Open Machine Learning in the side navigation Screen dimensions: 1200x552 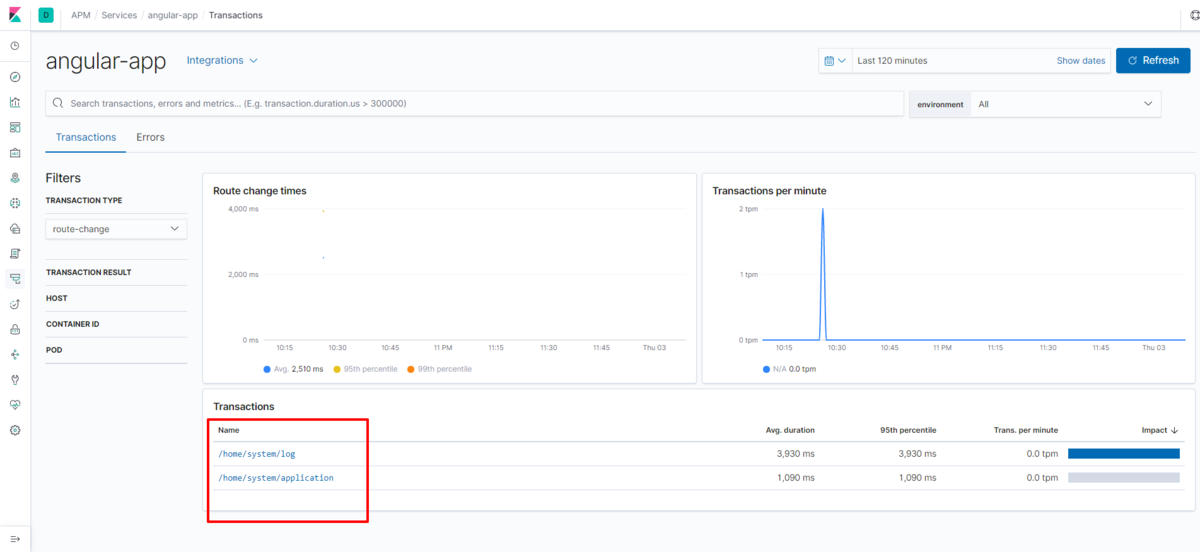[x=15, y=203]
